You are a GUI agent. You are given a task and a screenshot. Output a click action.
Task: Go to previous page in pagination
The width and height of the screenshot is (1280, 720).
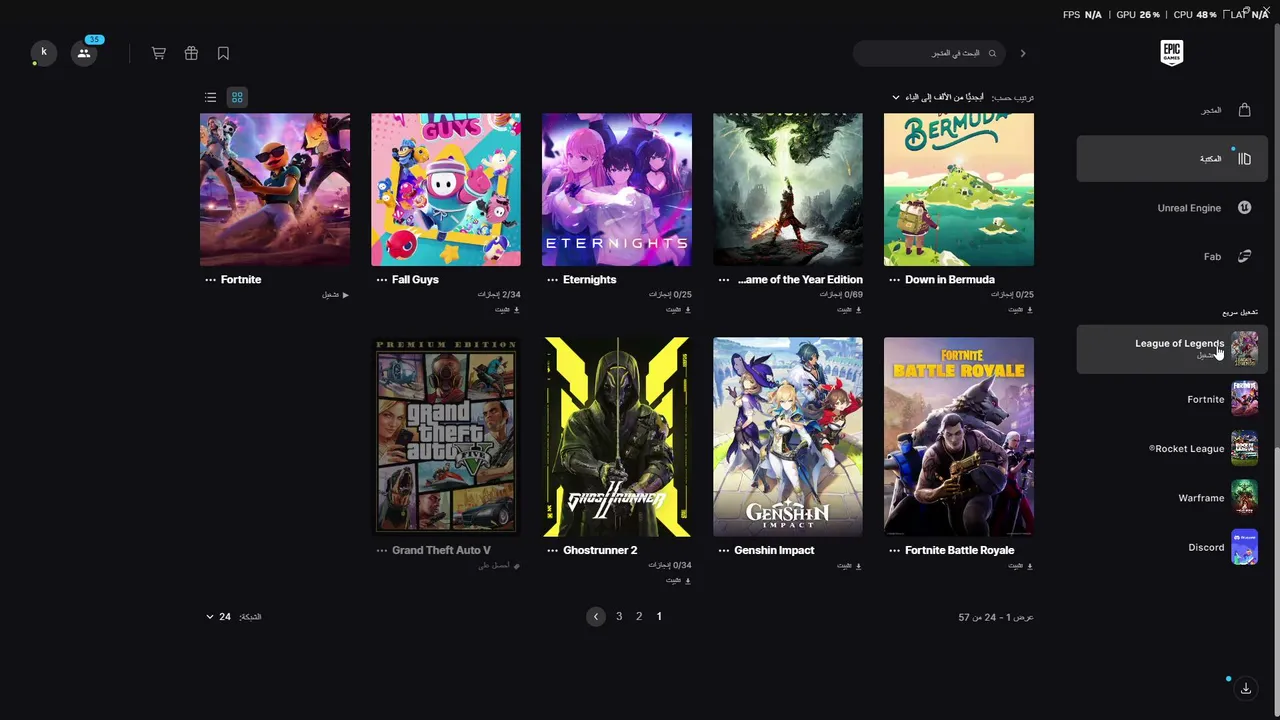click(596, 616)
